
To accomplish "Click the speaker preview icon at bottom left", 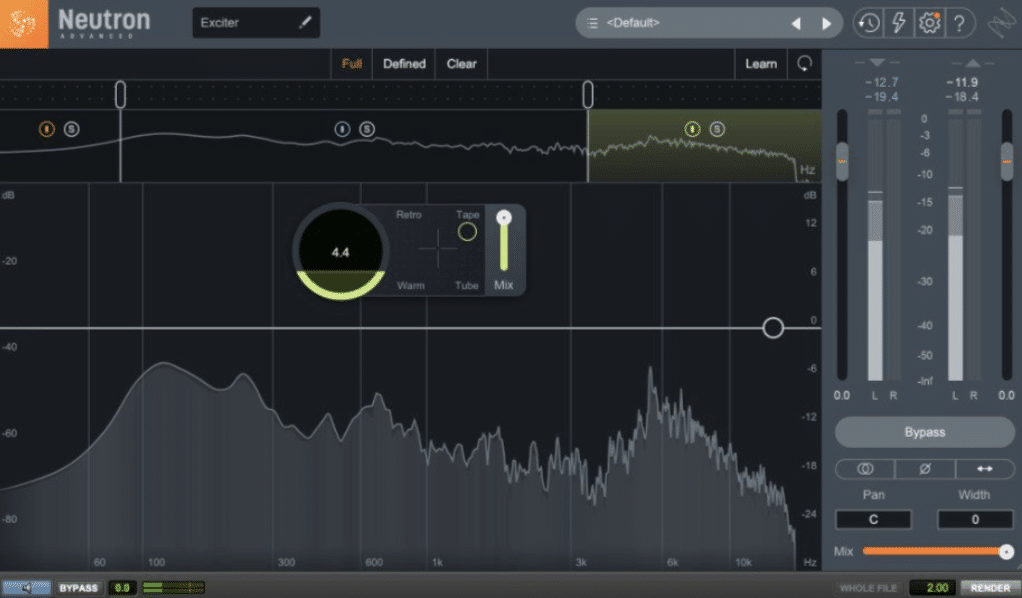I will tap(26, 588).
